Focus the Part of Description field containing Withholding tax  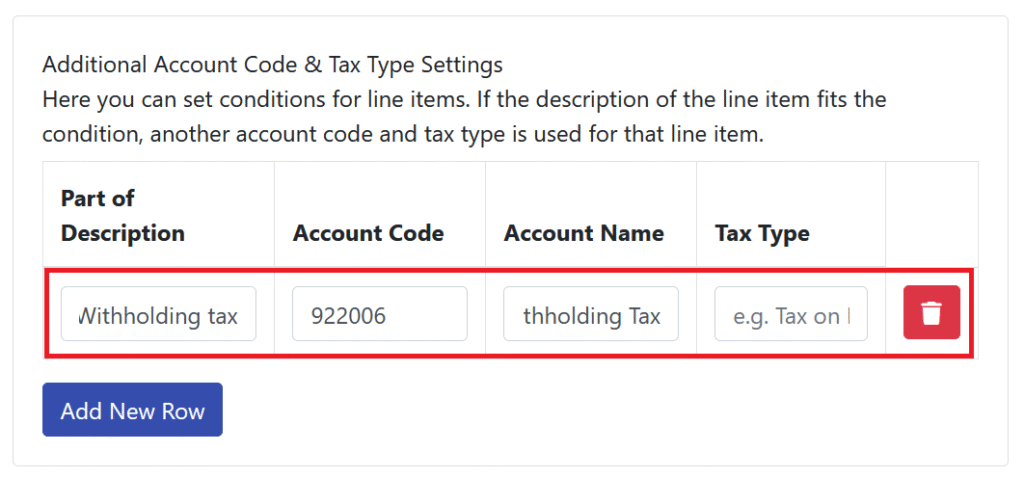coord(159,313)
